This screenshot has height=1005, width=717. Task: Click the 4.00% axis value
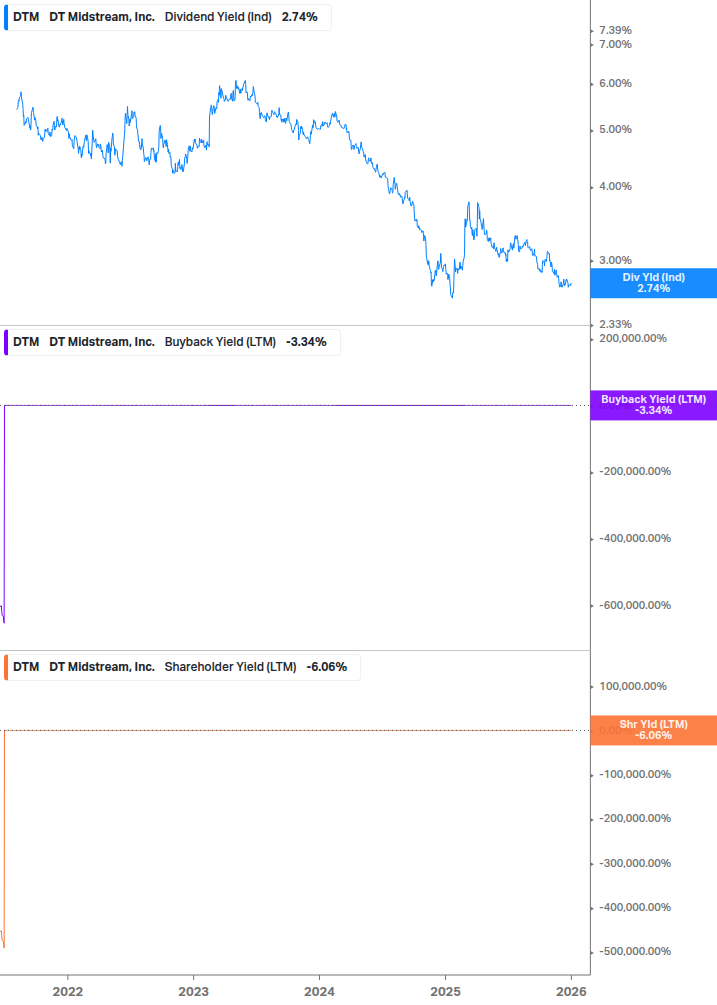coord(615,187)
